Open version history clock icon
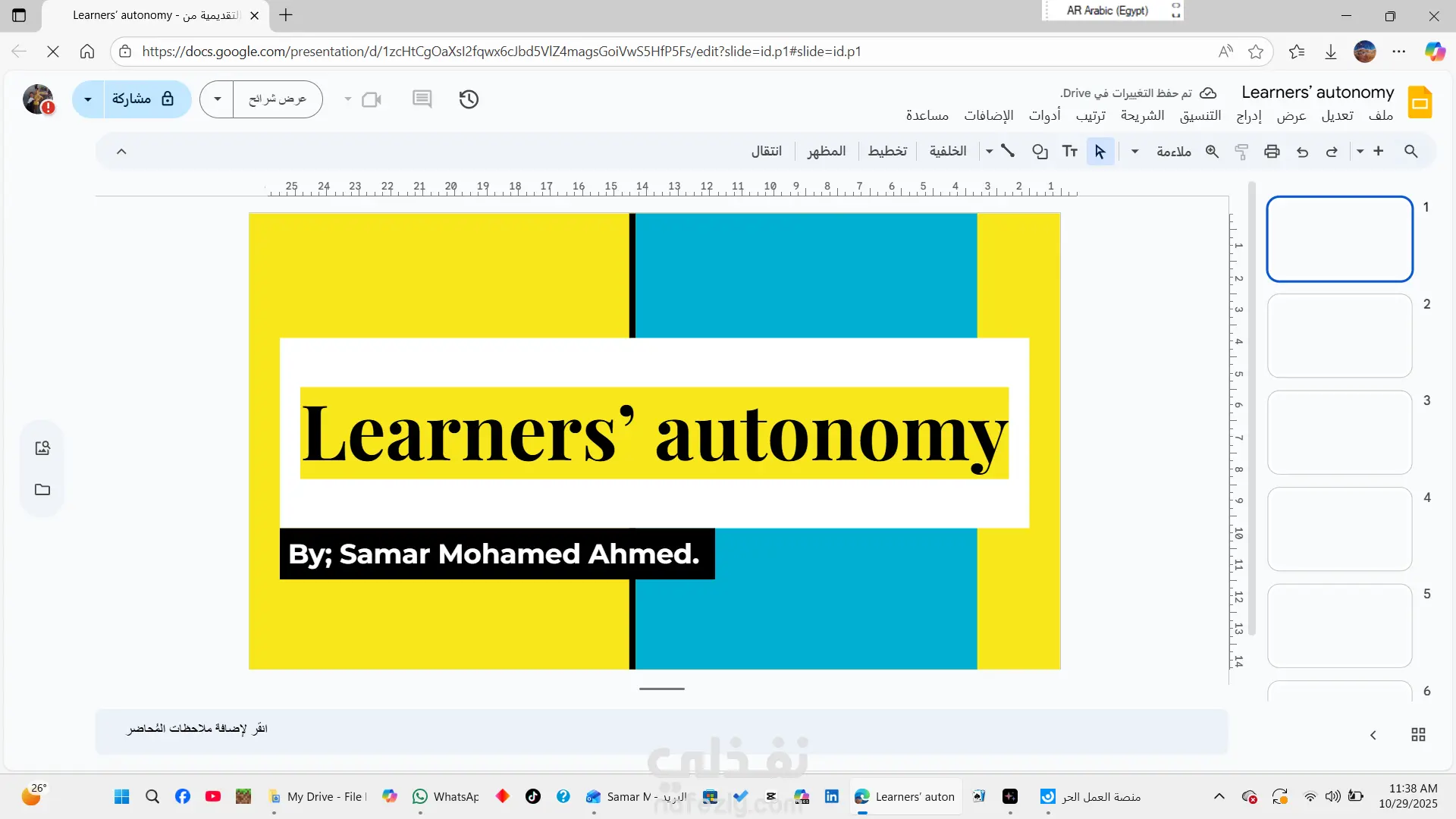 tap(469, 99)
